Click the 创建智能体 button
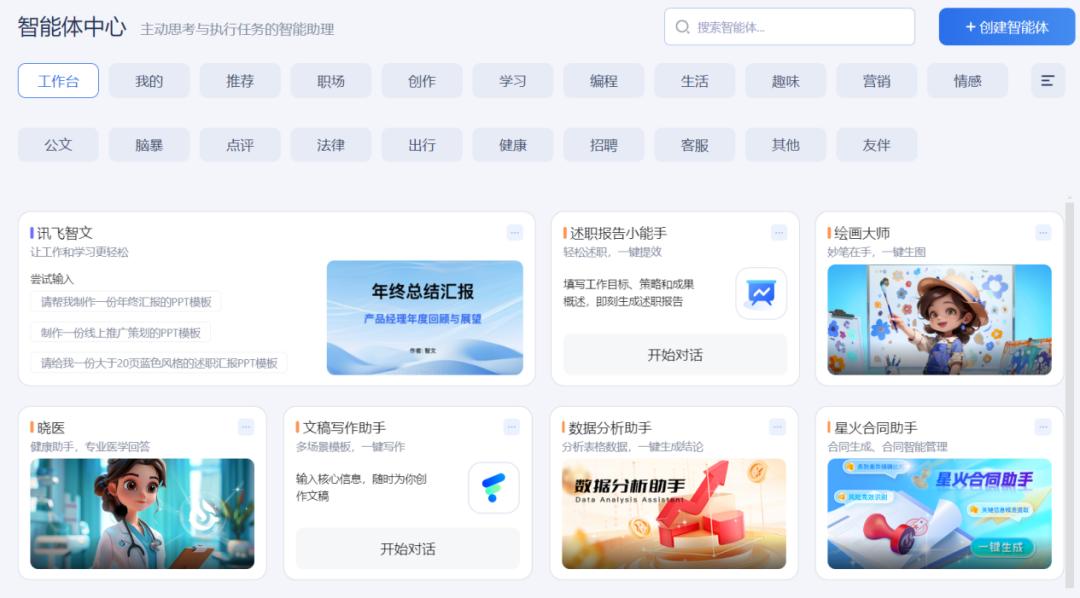 [1006, 27]
